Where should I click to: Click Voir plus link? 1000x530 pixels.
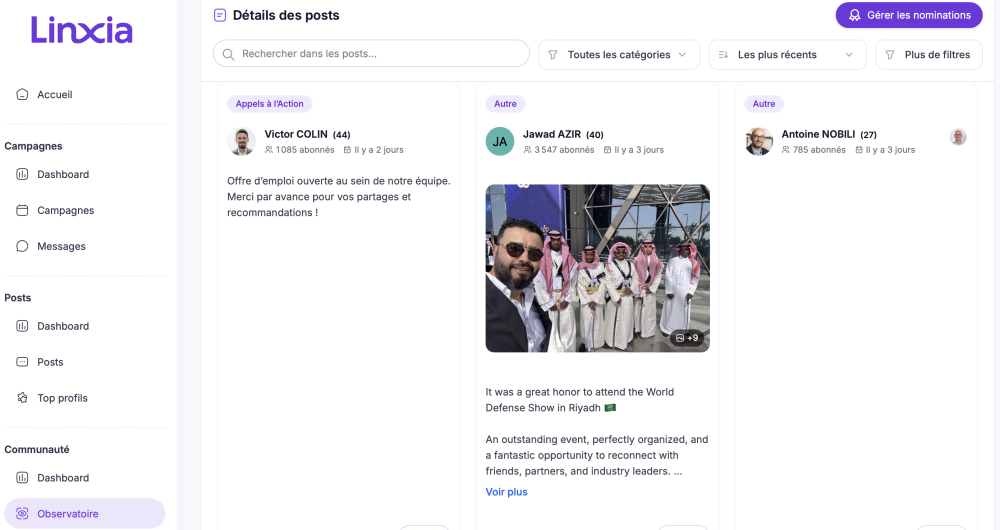506,492
